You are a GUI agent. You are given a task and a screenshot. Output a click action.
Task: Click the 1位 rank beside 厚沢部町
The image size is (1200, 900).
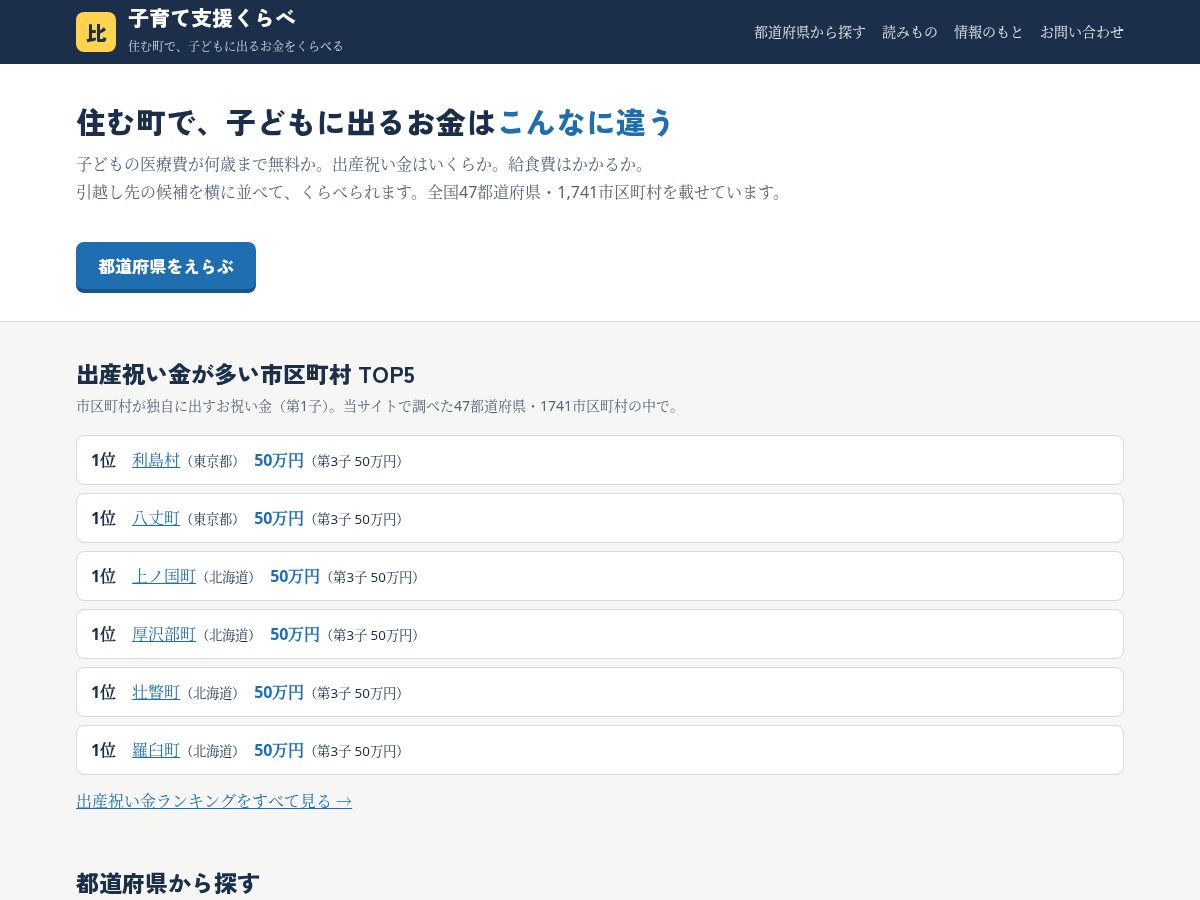[x=103, y=634]
